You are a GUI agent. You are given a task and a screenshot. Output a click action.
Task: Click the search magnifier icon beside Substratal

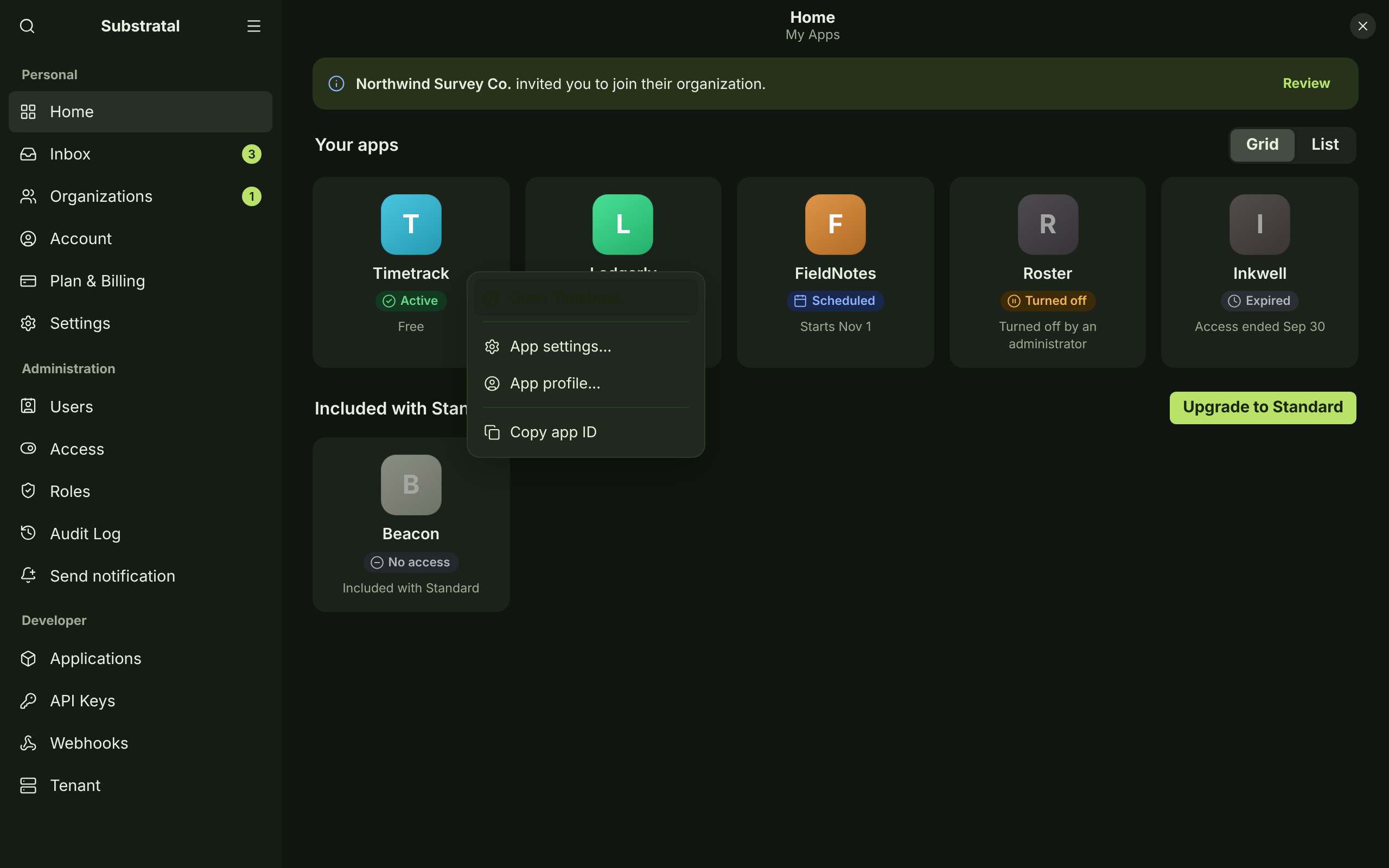27,26
